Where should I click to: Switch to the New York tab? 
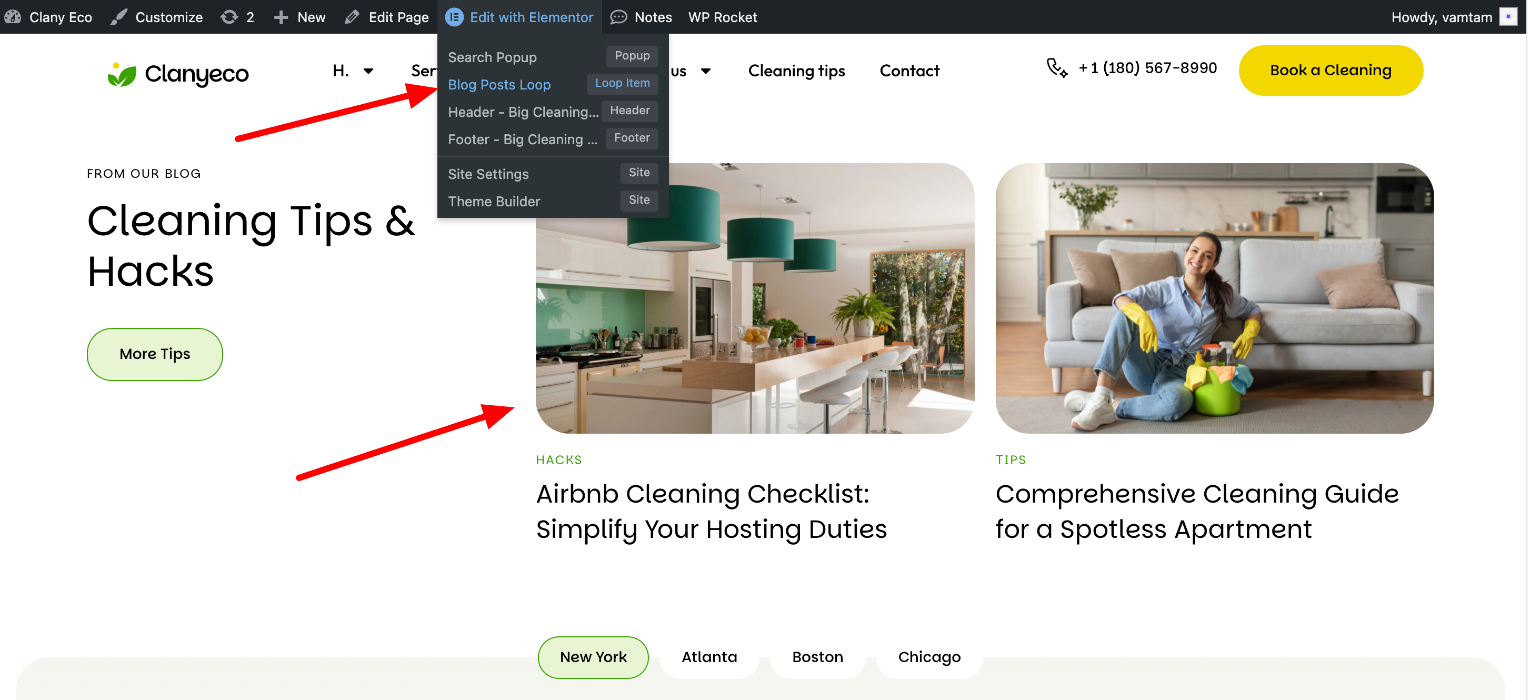click(x=593, y=657)
